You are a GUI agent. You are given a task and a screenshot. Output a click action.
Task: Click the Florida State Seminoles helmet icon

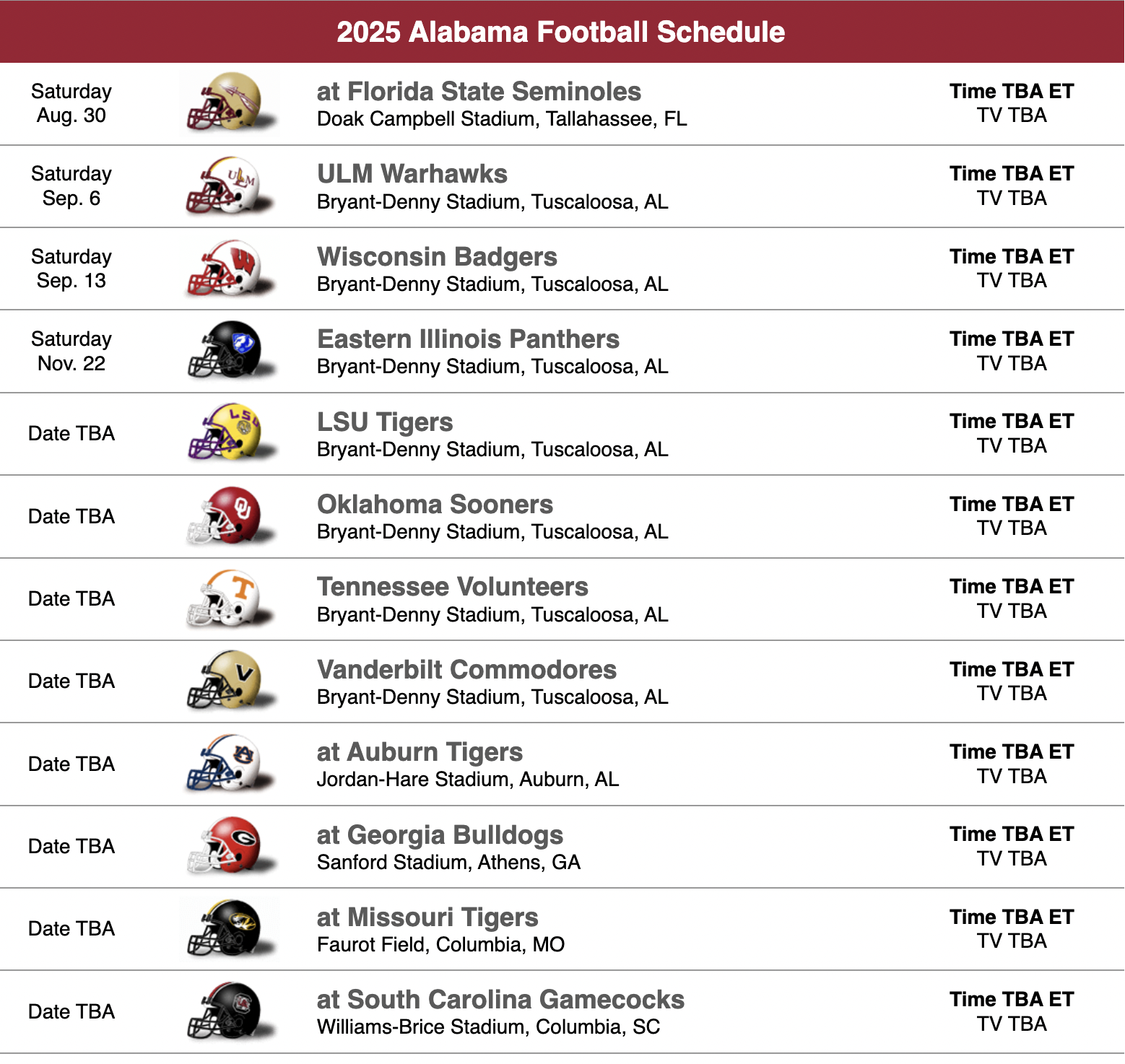coord(230,103)
